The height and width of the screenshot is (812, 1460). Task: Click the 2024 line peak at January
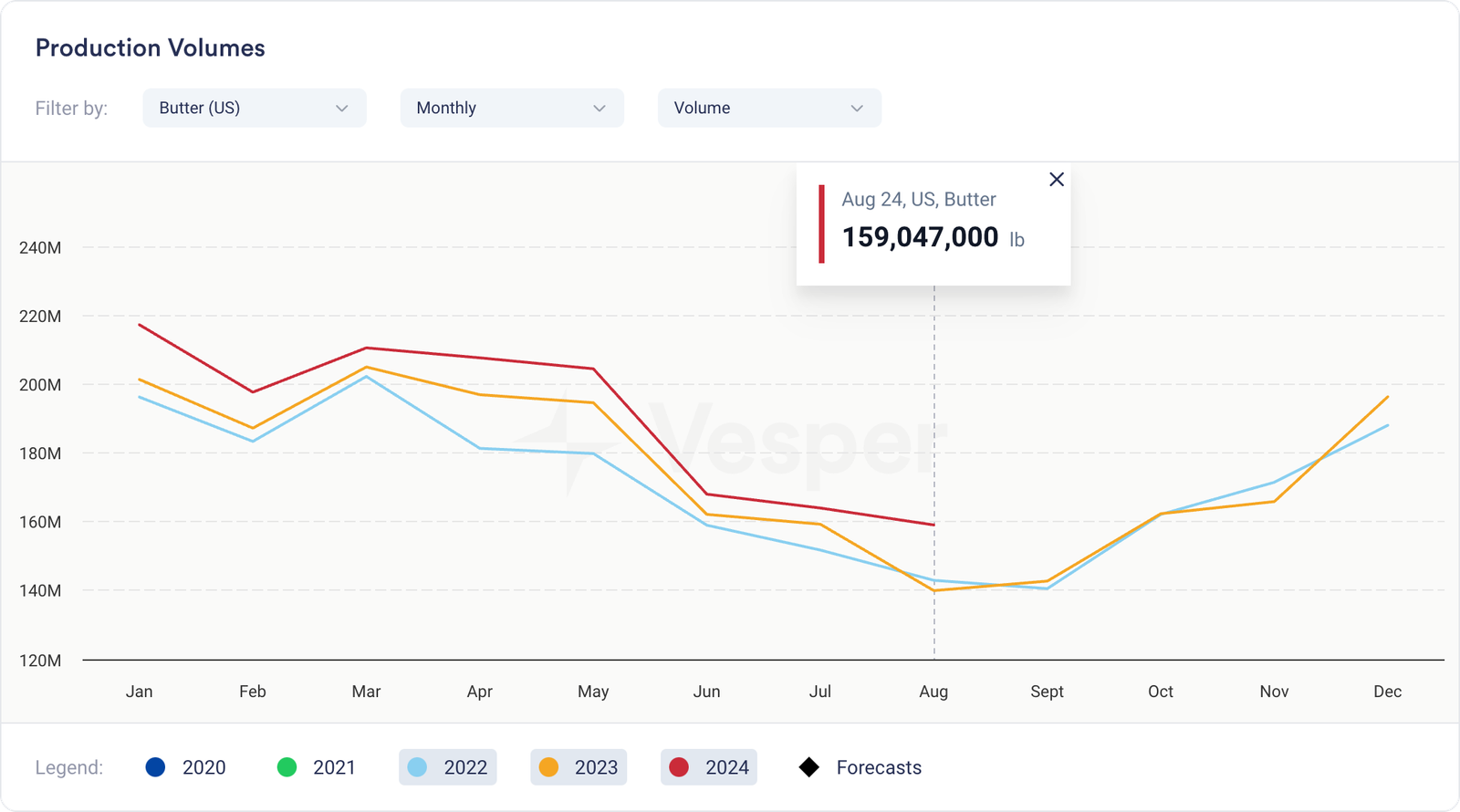tap(140, 325)
